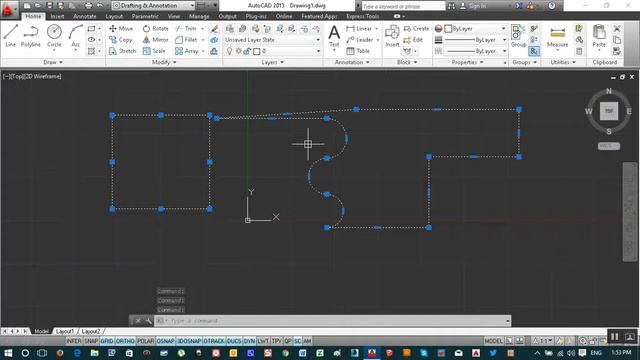Activate the Trim command
The height and width of the screenshot is (360, 640).
click(186, 29)
